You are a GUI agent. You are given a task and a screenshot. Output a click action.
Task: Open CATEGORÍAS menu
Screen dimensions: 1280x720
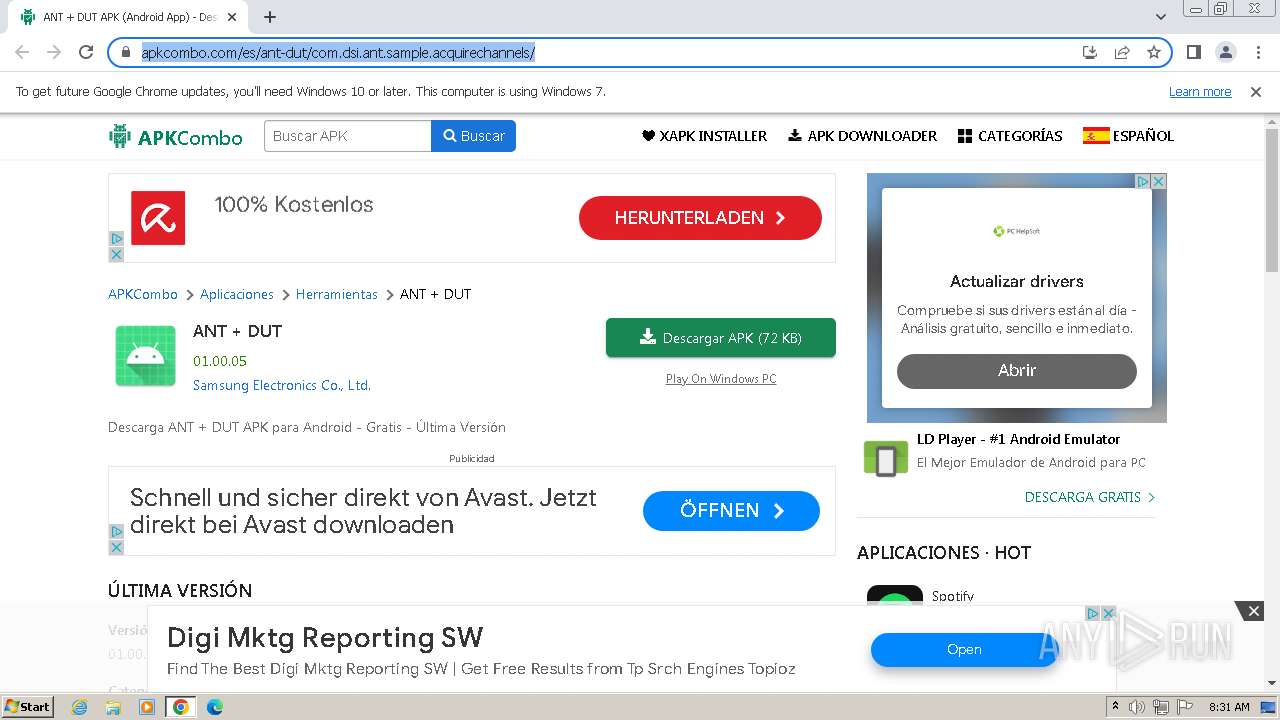pyautogui.click(x=1010, y=136)
